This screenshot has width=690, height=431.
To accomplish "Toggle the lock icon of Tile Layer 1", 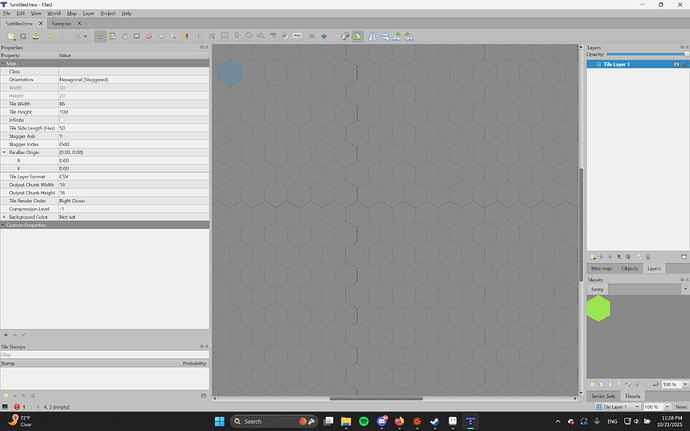I will pyautogui.click(x=686, y=64).
